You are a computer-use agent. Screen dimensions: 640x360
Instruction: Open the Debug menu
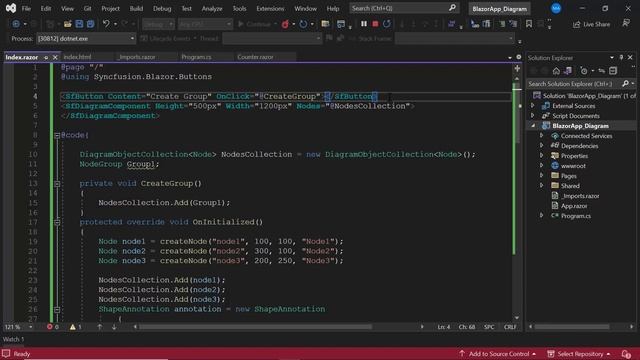(162, 9)
